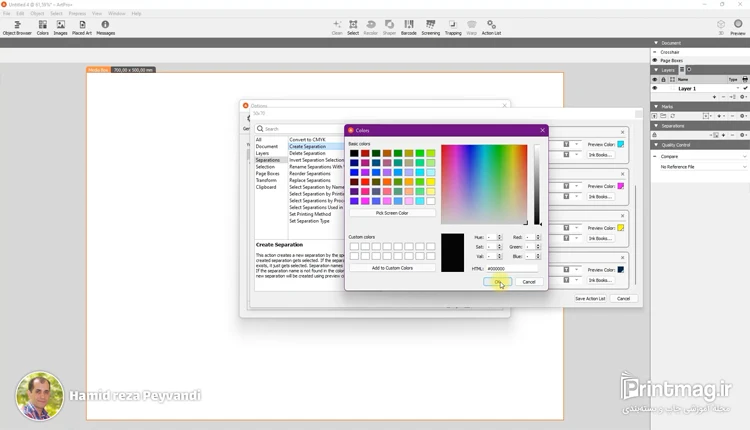Open the Edit menu

point(20,13)
